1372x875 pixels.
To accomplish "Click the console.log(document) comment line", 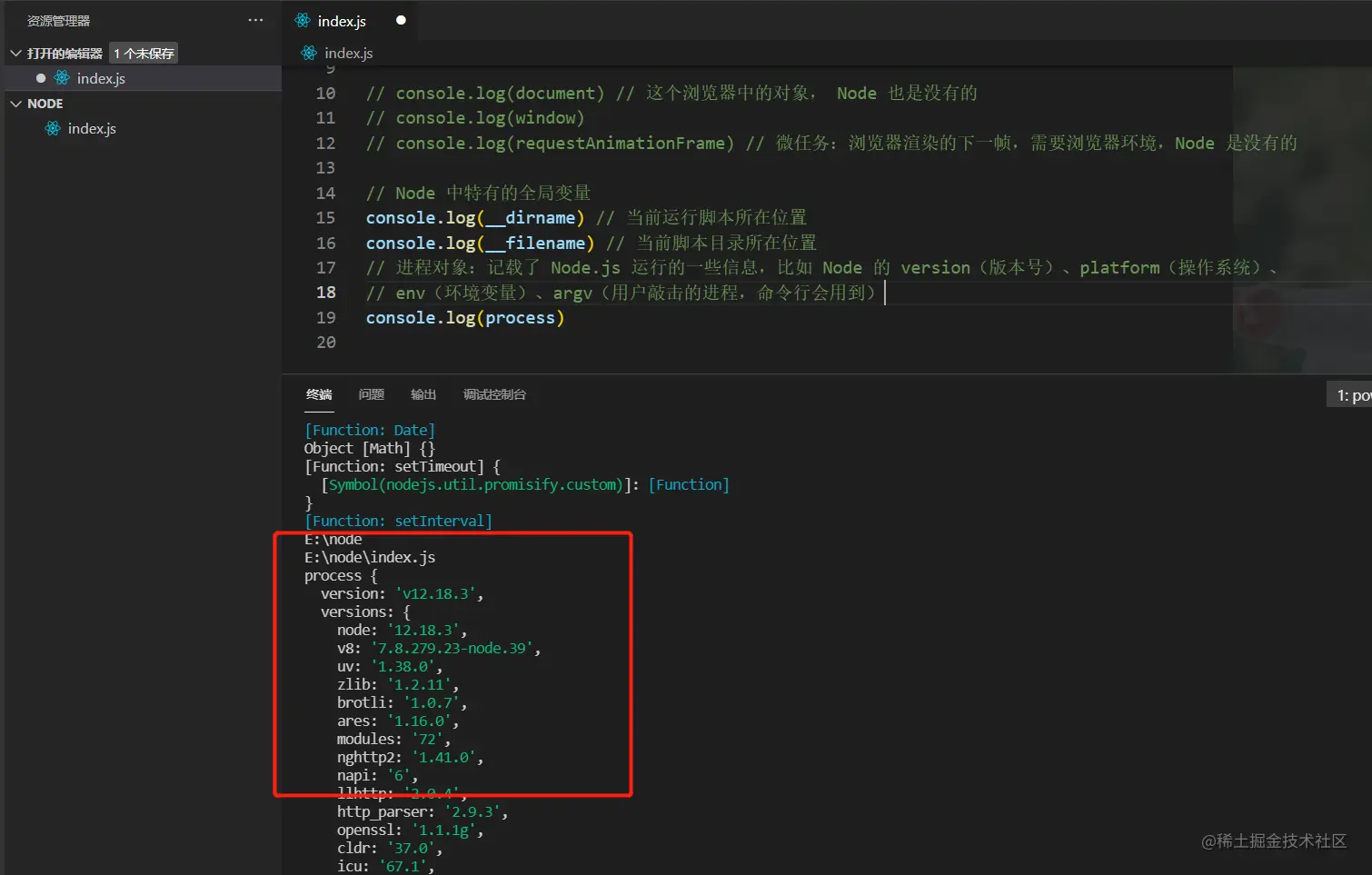I will (x=671, y=93).
